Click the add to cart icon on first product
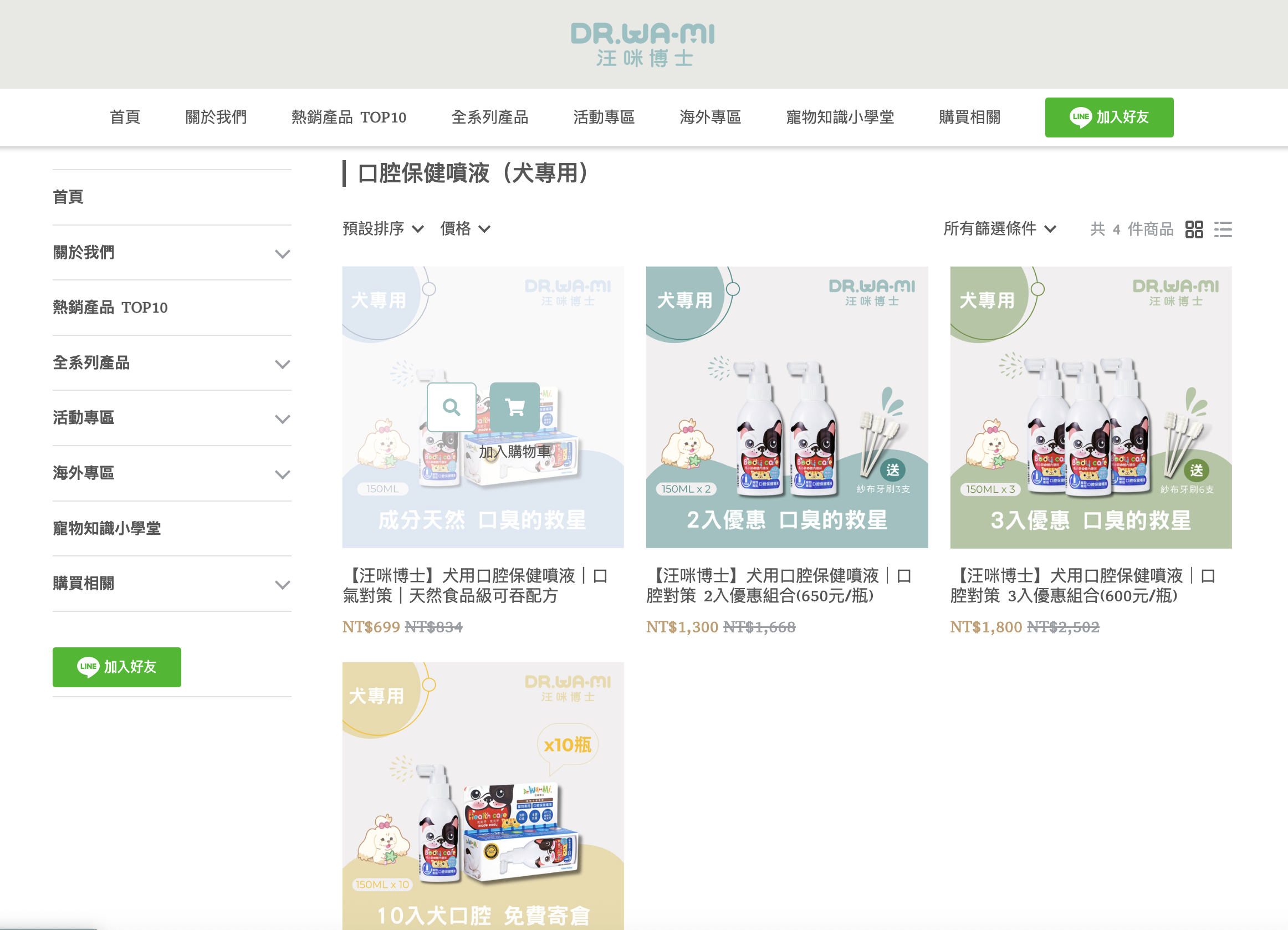The image size is (1288, 930). 514,407
